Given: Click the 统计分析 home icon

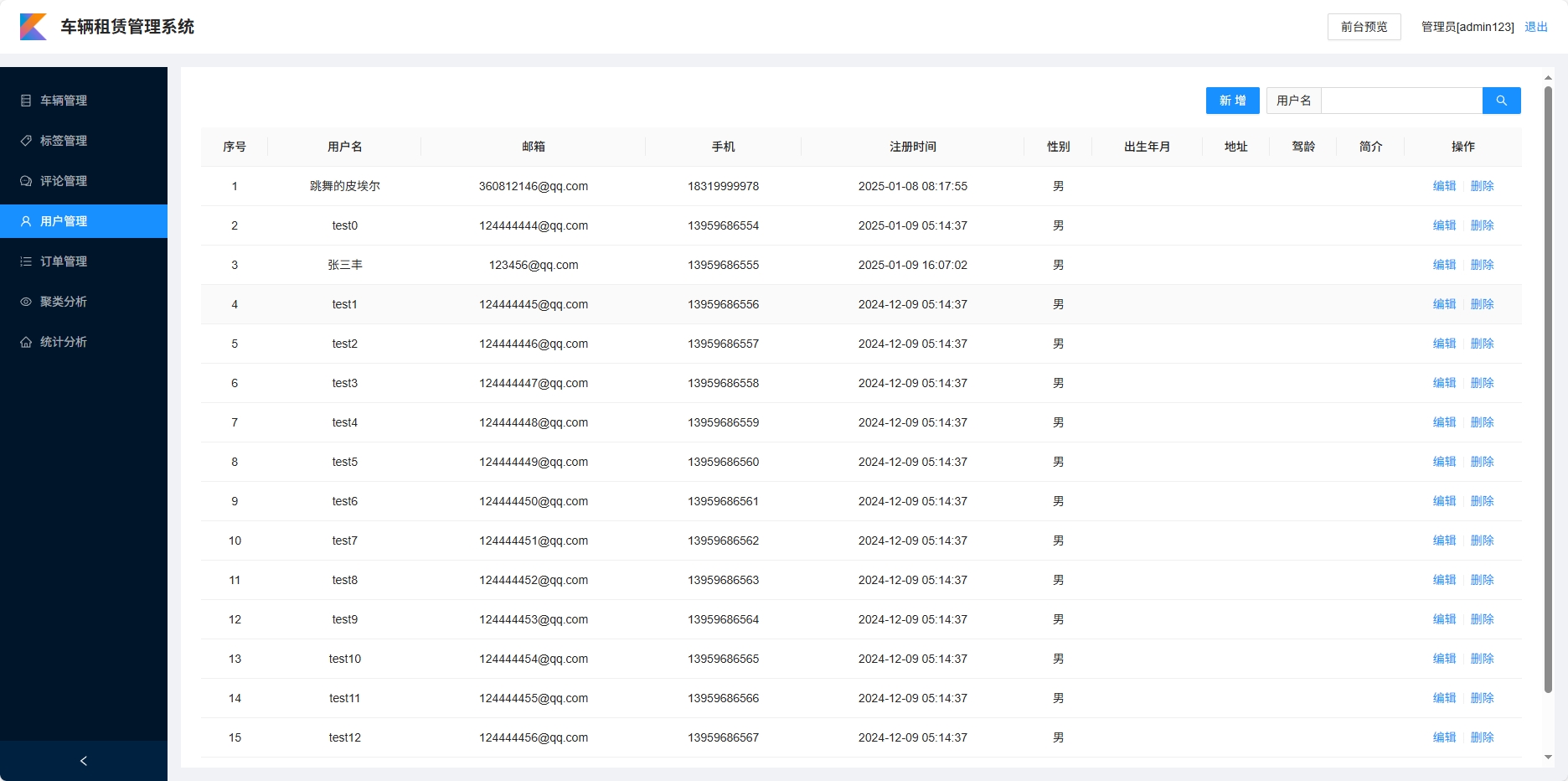Looking at the screenshot, I should tap(26, 342).
